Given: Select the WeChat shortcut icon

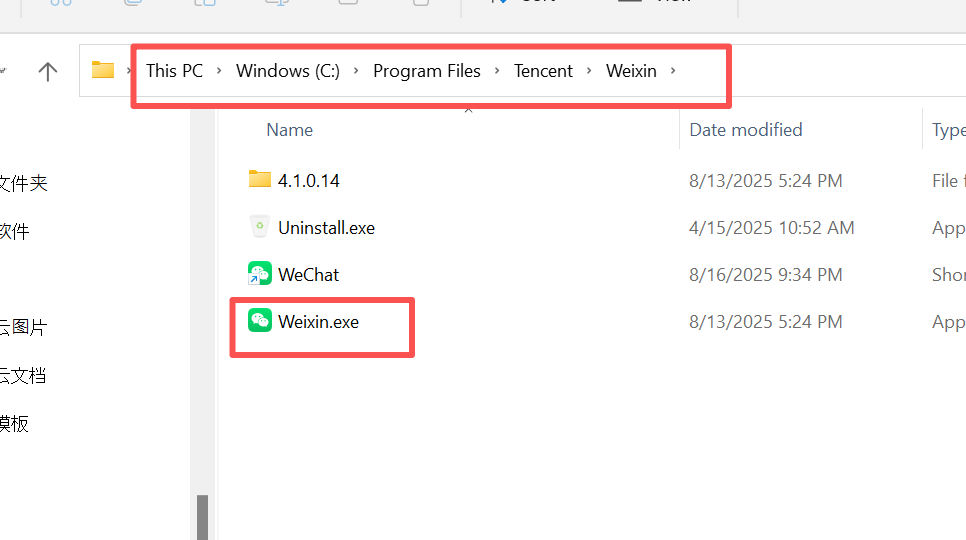Looking at the screenshot, I should point(259,273).
